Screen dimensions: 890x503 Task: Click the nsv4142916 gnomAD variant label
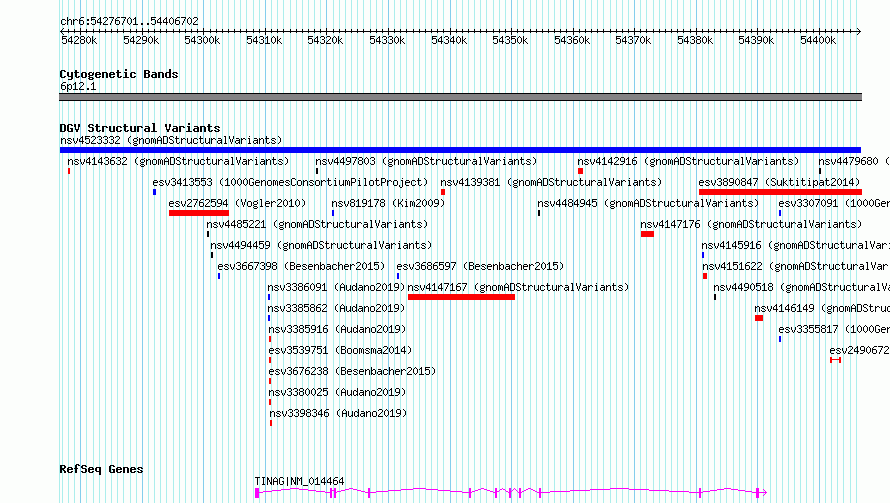tap(688, 161)
